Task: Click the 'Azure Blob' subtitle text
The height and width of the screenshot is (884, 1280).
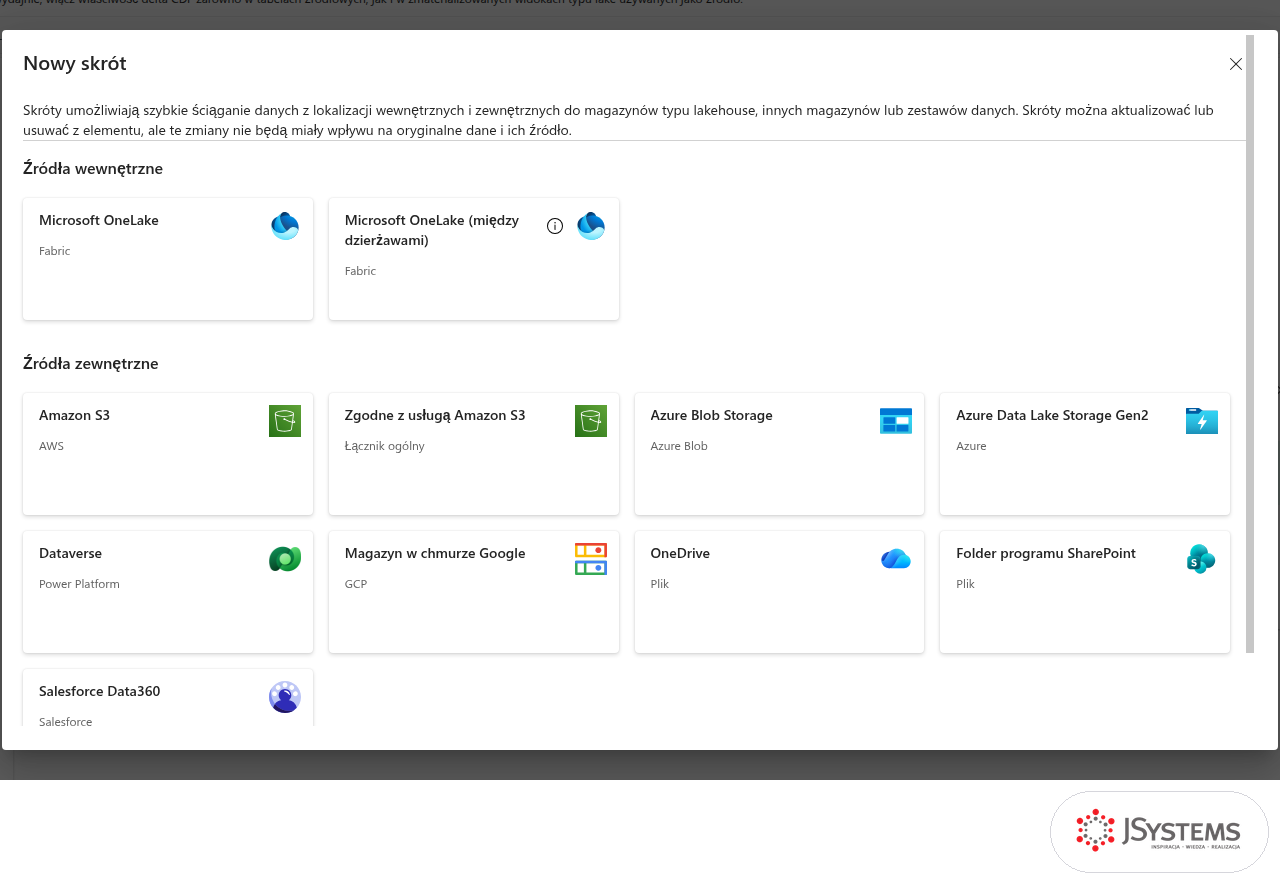Action: pyautogui.click(x=679, y=446)
